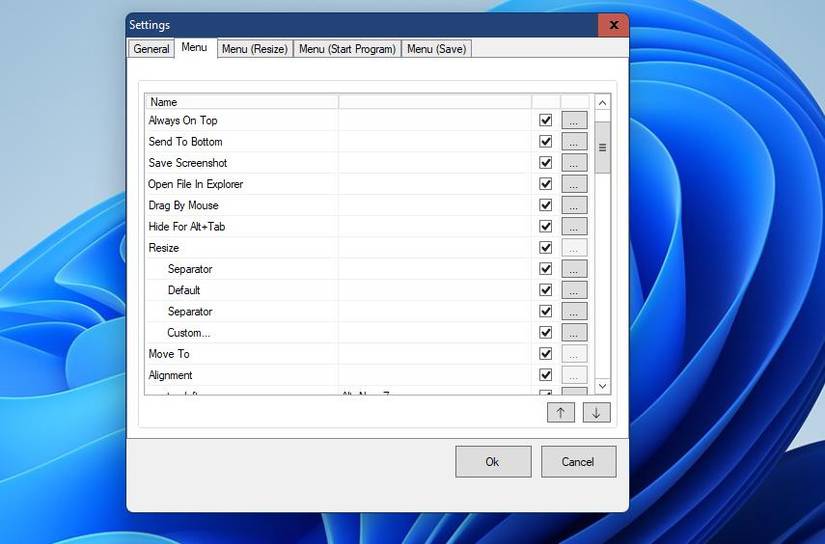Select the Save Screenshot row
825x544 pixels.
point(366,163)
